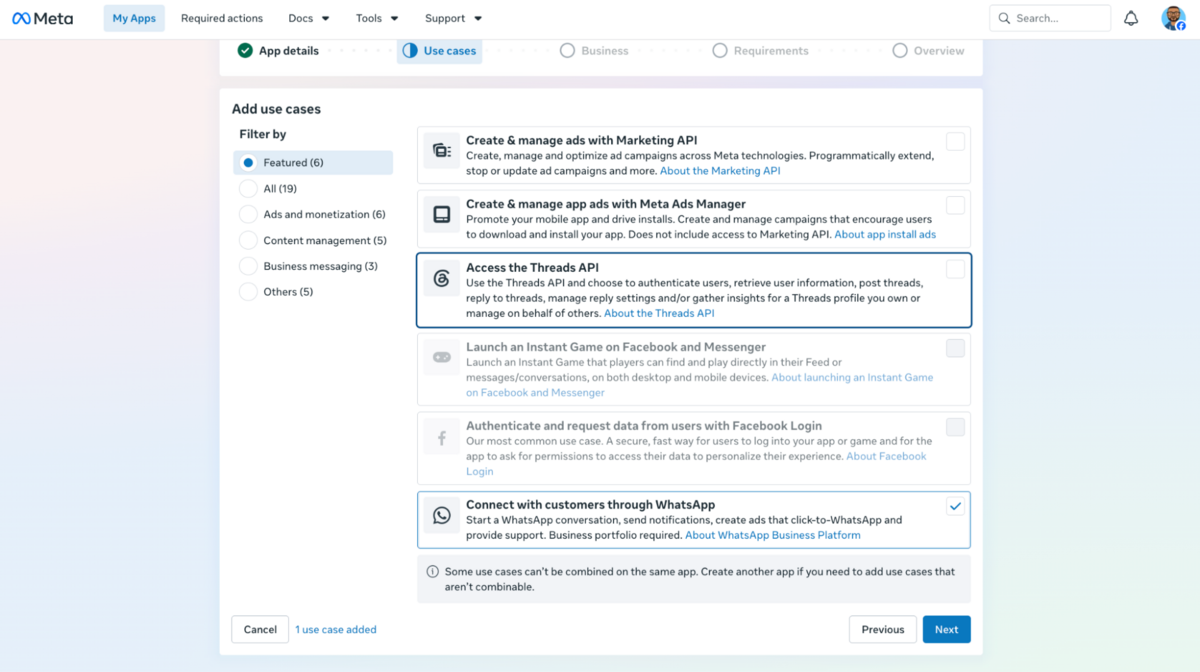The height and width of the screenshot is (672, 1200).
Task: Click the Meta Ads Manager tablet icon
Action: (441, 215)
